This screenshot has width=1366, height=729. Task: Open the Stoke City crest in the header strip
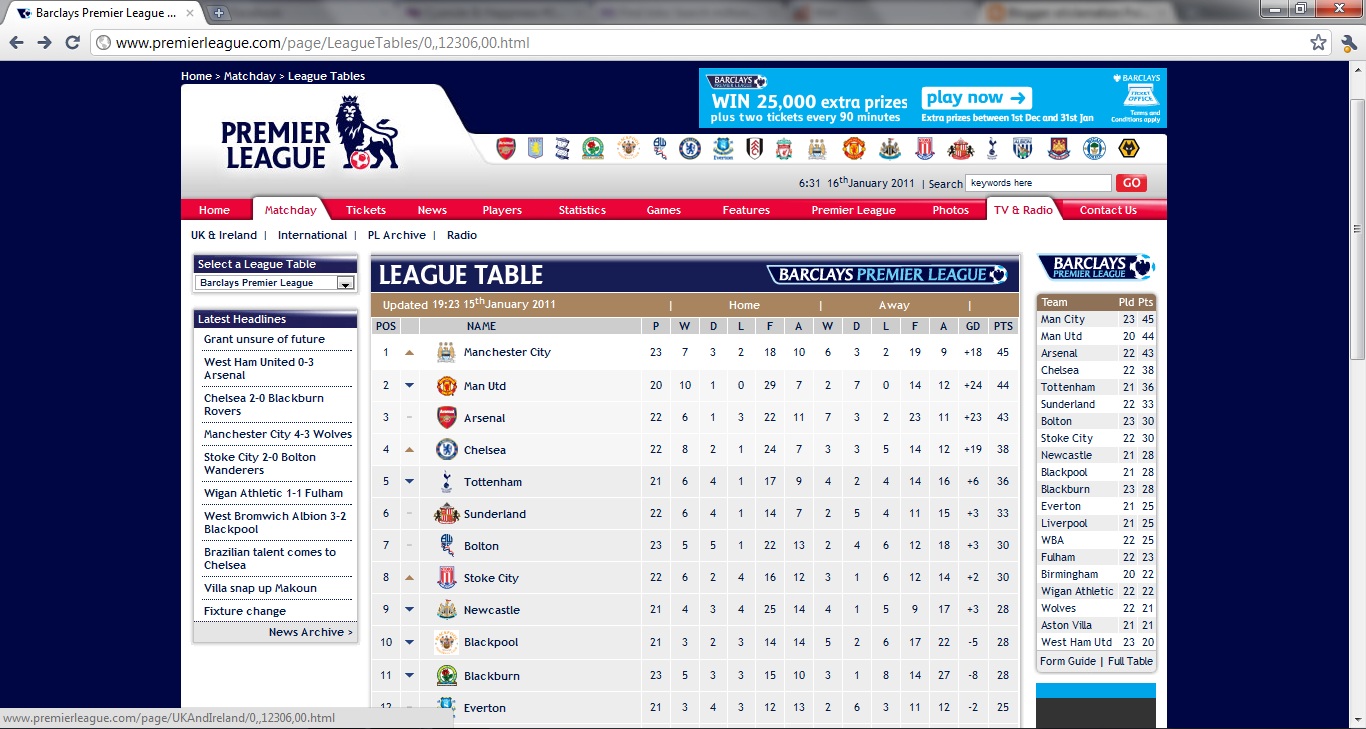(923, 149)
